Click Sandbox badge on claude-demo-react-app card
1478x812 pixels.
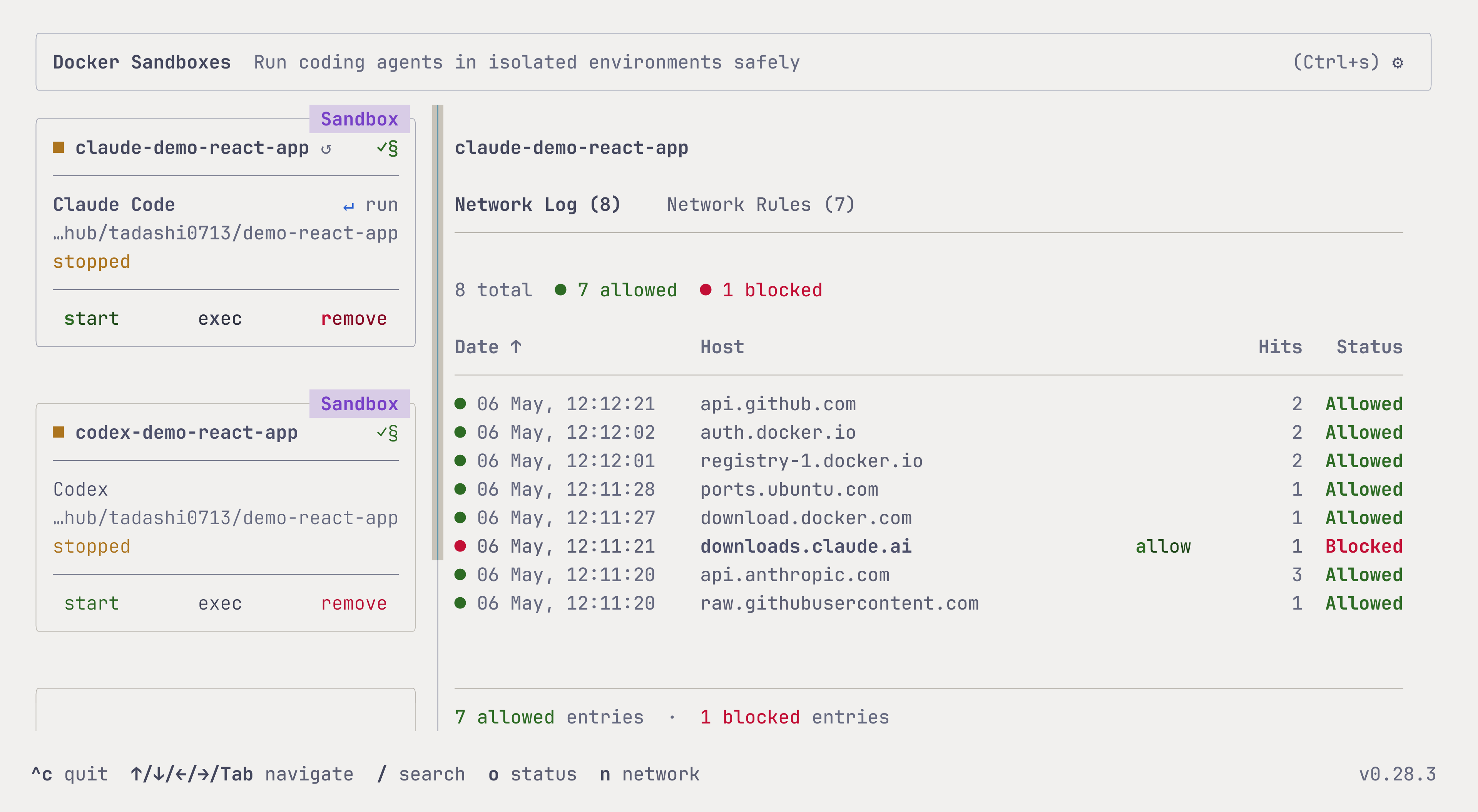[359, 119]
